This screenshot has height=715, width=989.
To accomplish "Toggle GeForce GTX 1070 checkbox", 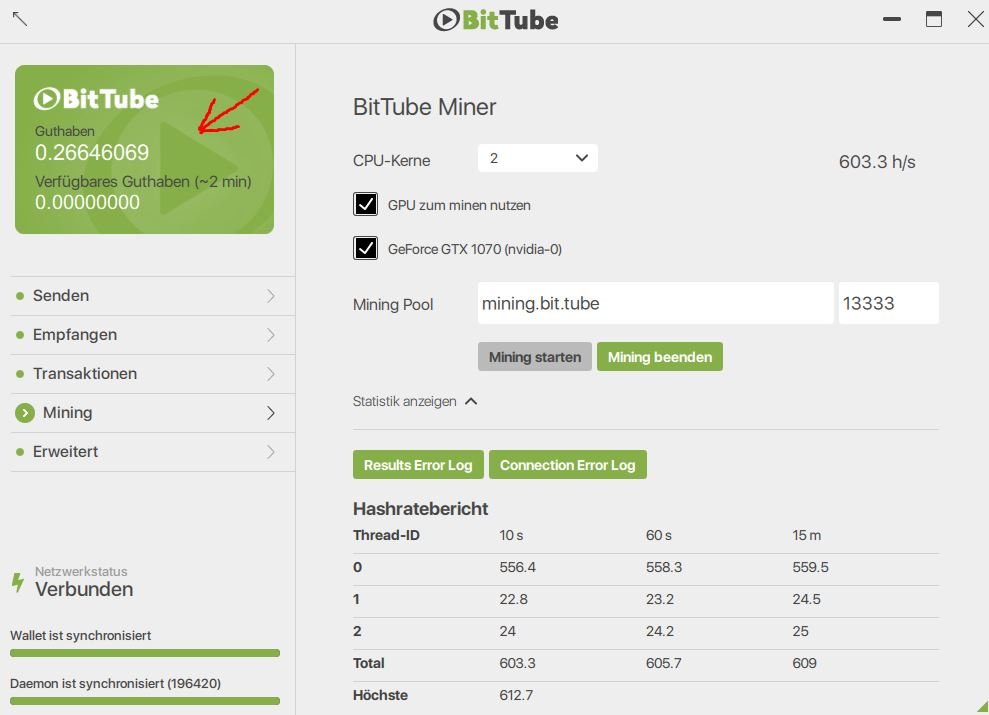I will [365, 248].
